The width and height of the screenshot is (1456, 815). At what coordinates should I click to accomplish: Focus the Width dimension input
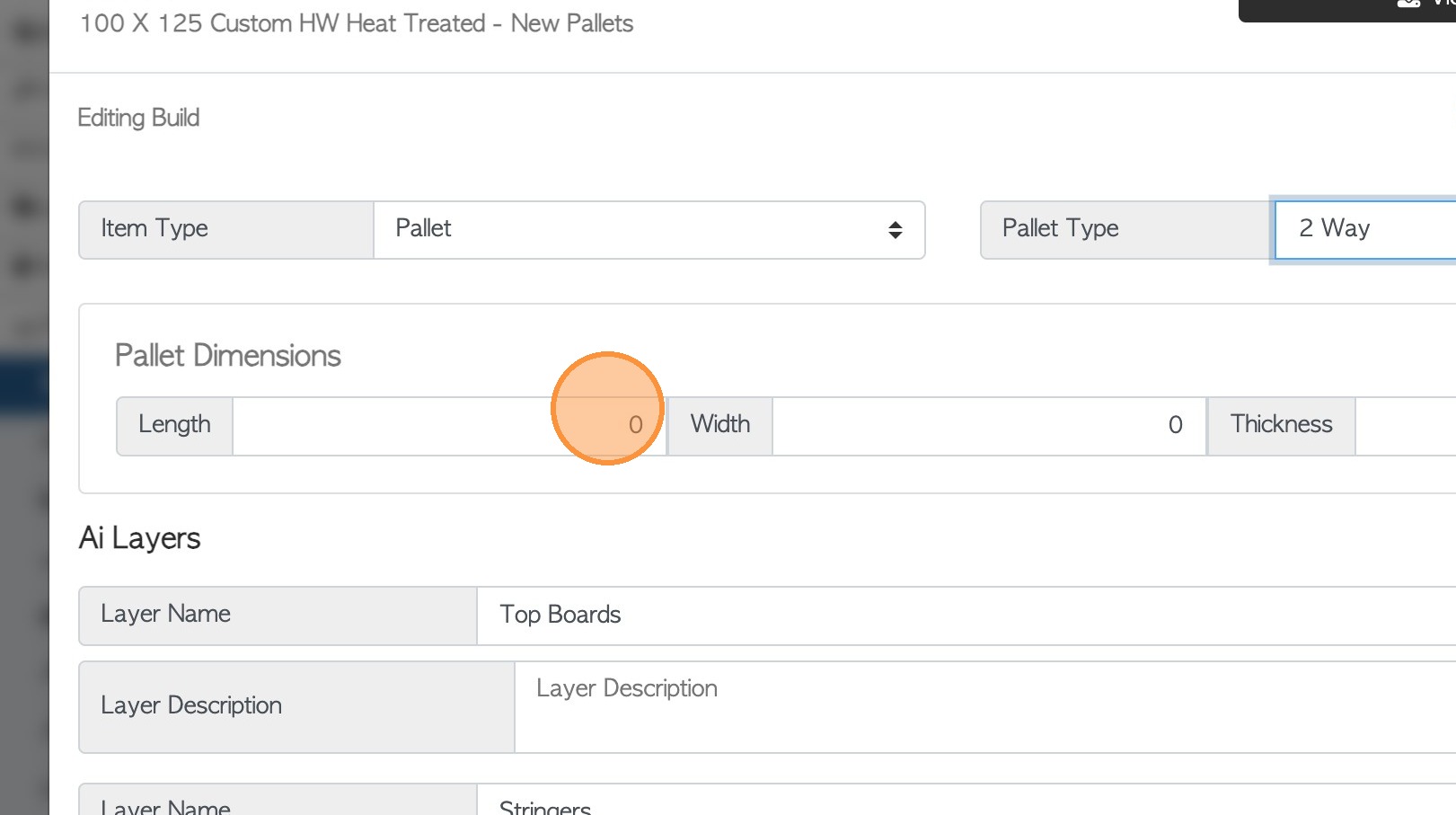click(988, 426)
